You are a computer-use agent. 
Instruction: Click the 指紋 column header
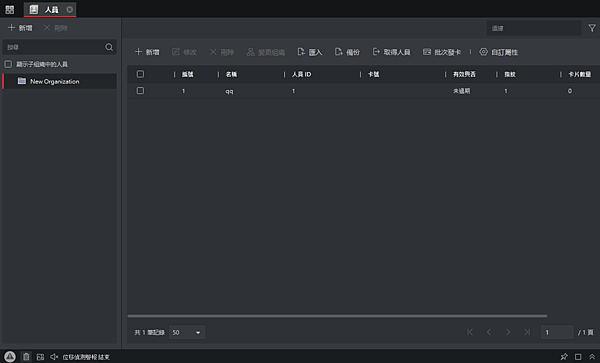point(510,74)
